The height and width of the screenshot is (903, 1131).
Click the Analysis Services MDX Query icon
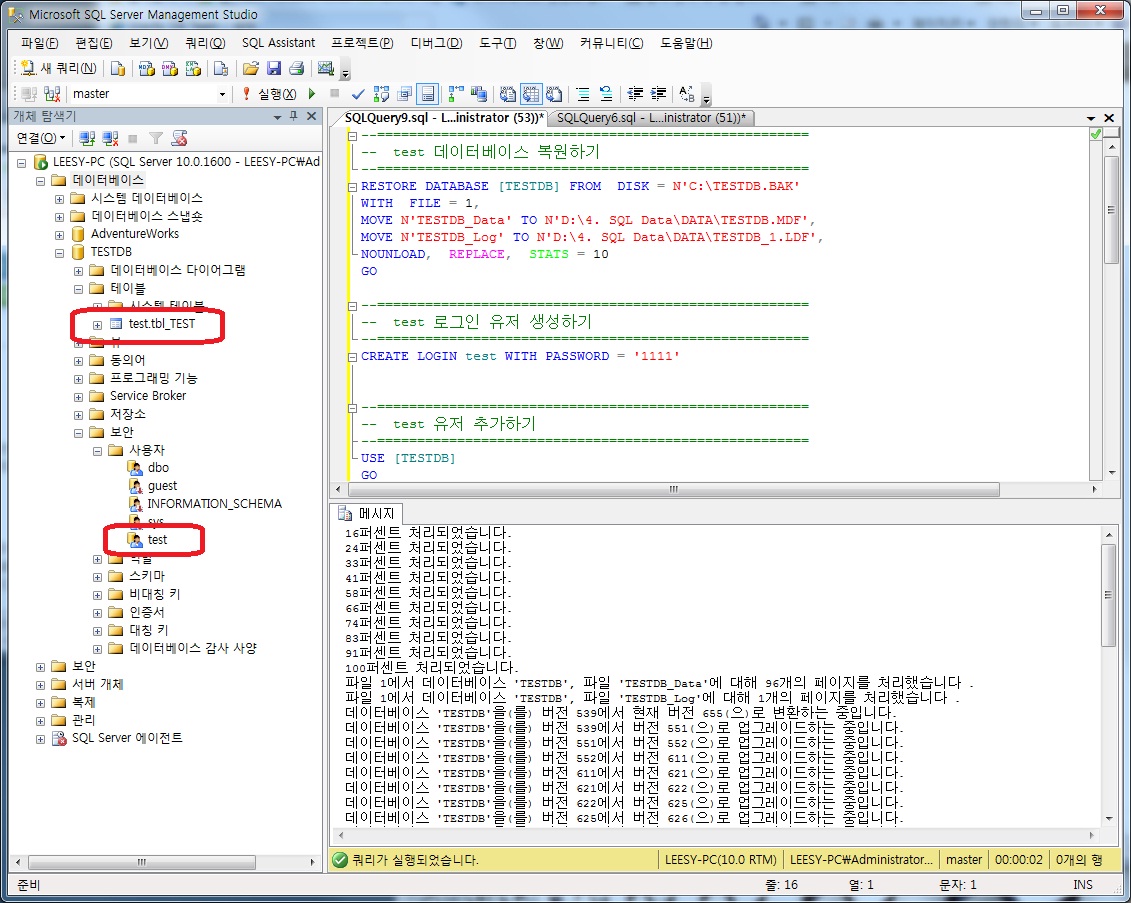(x=146, y=69)
